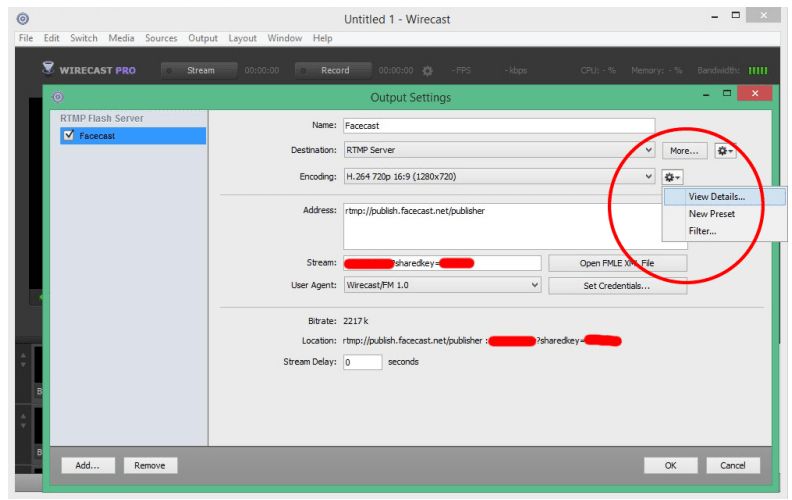Click the Name input field
The image size is (792, 500).
coord(499,126)
